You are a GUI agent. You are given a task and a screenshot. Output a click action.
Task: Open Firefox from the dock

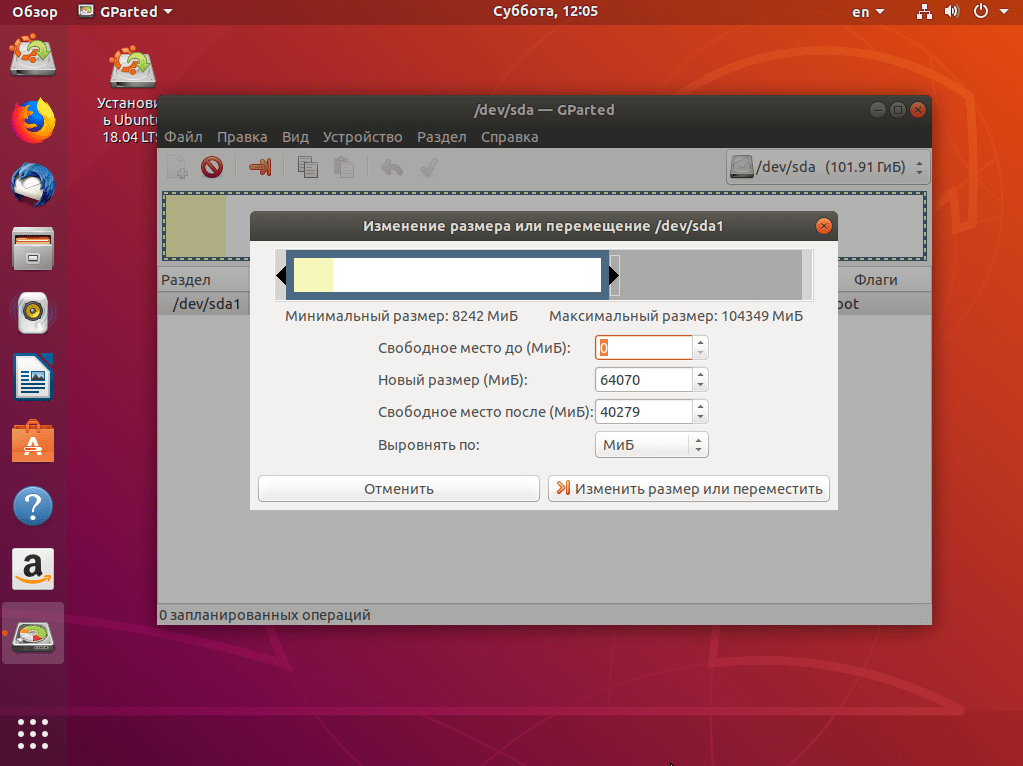[x=33, y=121]
